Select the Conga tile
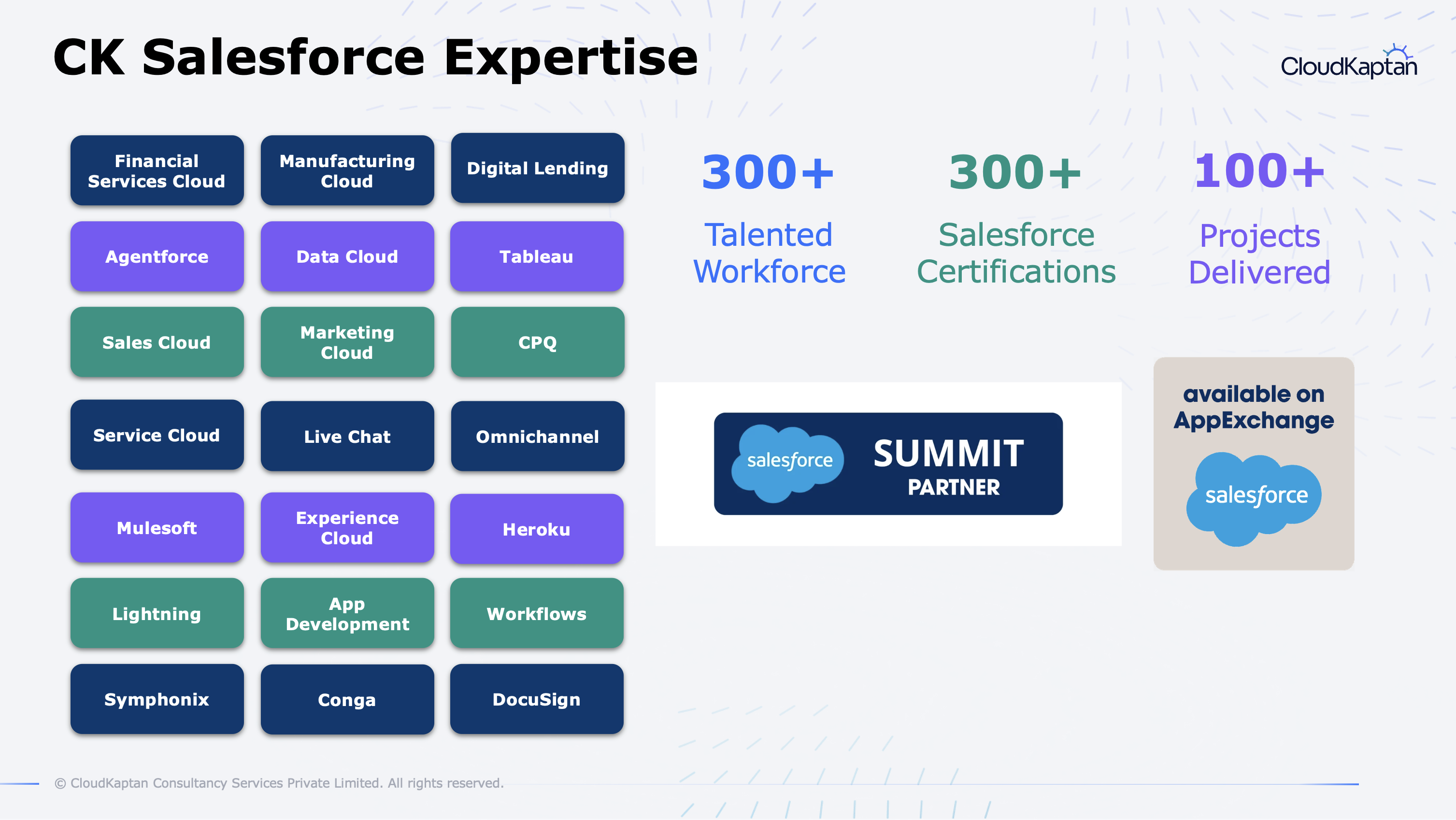This screenshot has width=1456, height=820. point(347,700)
